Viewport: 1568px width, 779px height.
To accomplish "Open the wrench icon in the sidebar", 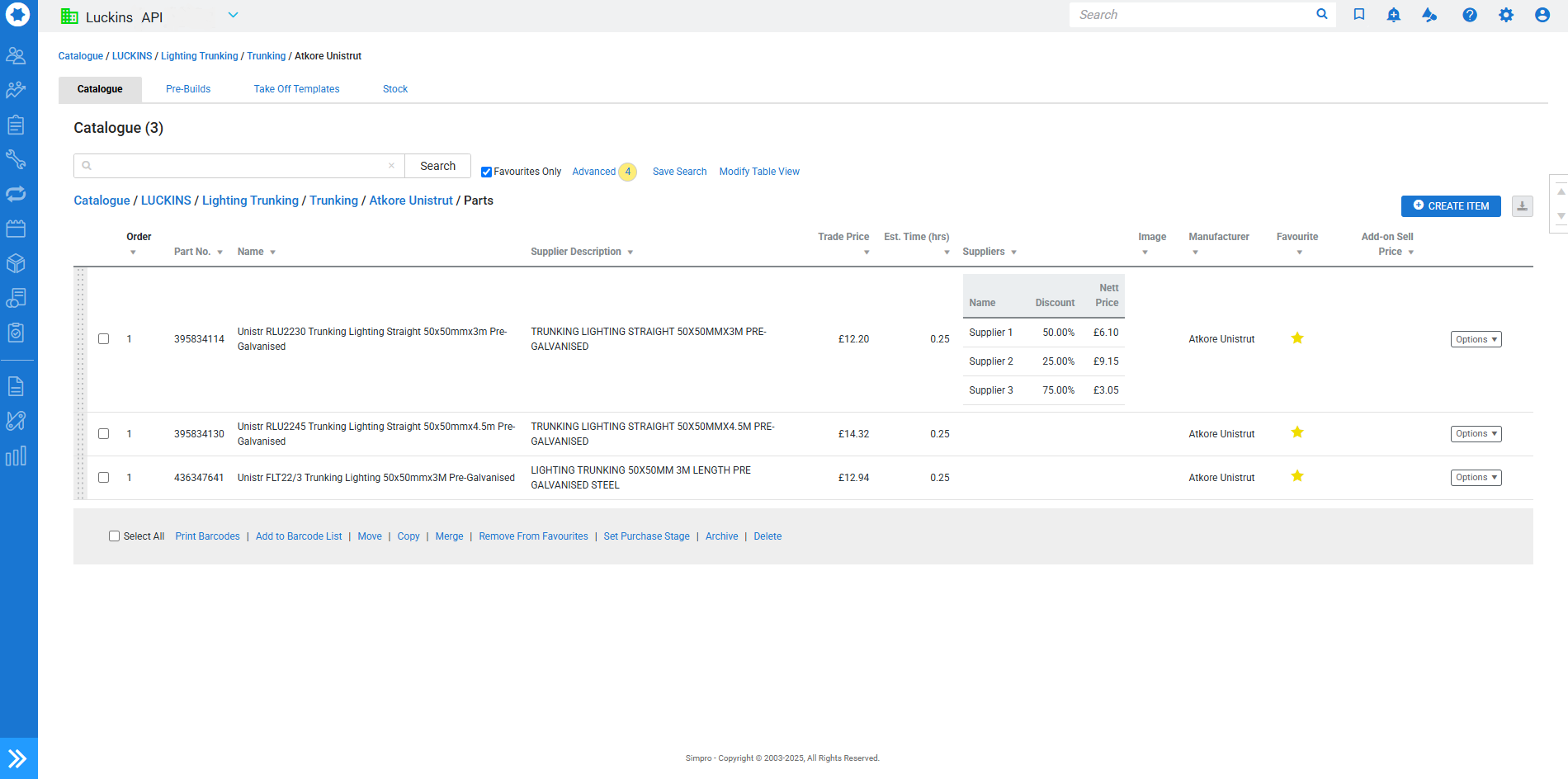I will click(x=16, y=159).
